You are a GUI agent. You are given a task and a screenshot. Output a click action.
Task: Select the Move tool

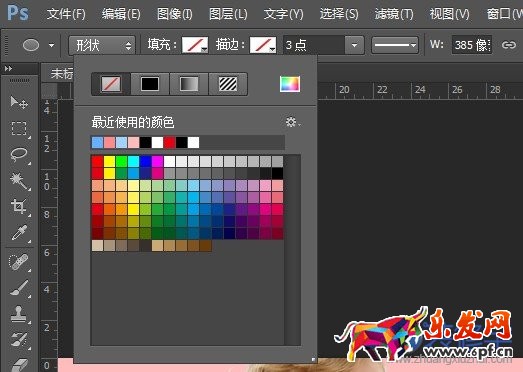point(19,102)
